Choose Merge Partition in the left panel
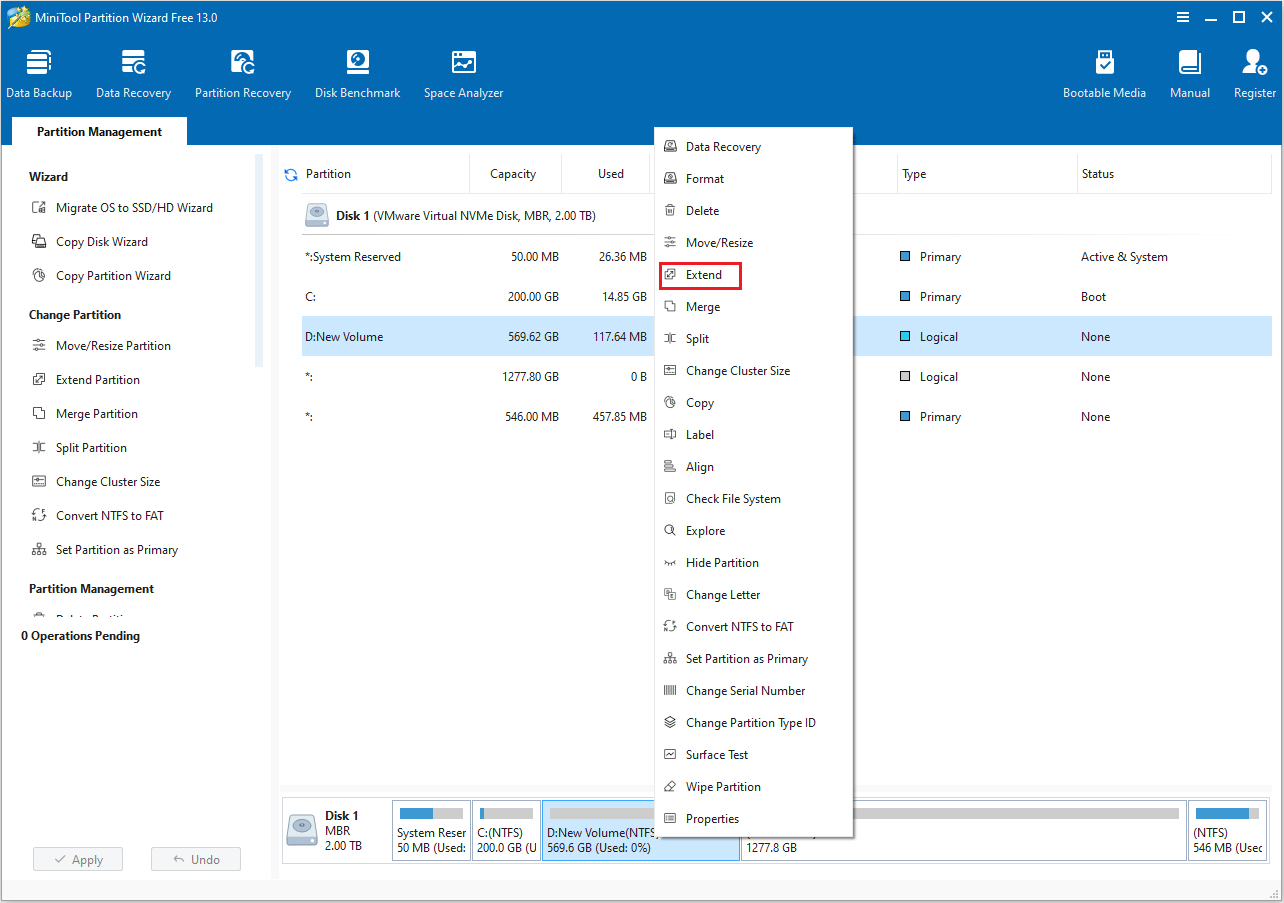Screen dimensions: 1284x903 [85, 414]
